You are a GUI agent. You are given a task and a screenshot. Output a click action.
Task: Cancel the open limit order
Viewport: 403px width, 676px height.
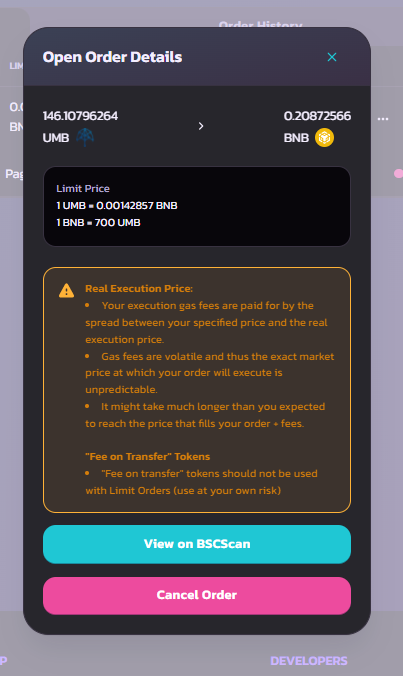[x=197, y=595]
